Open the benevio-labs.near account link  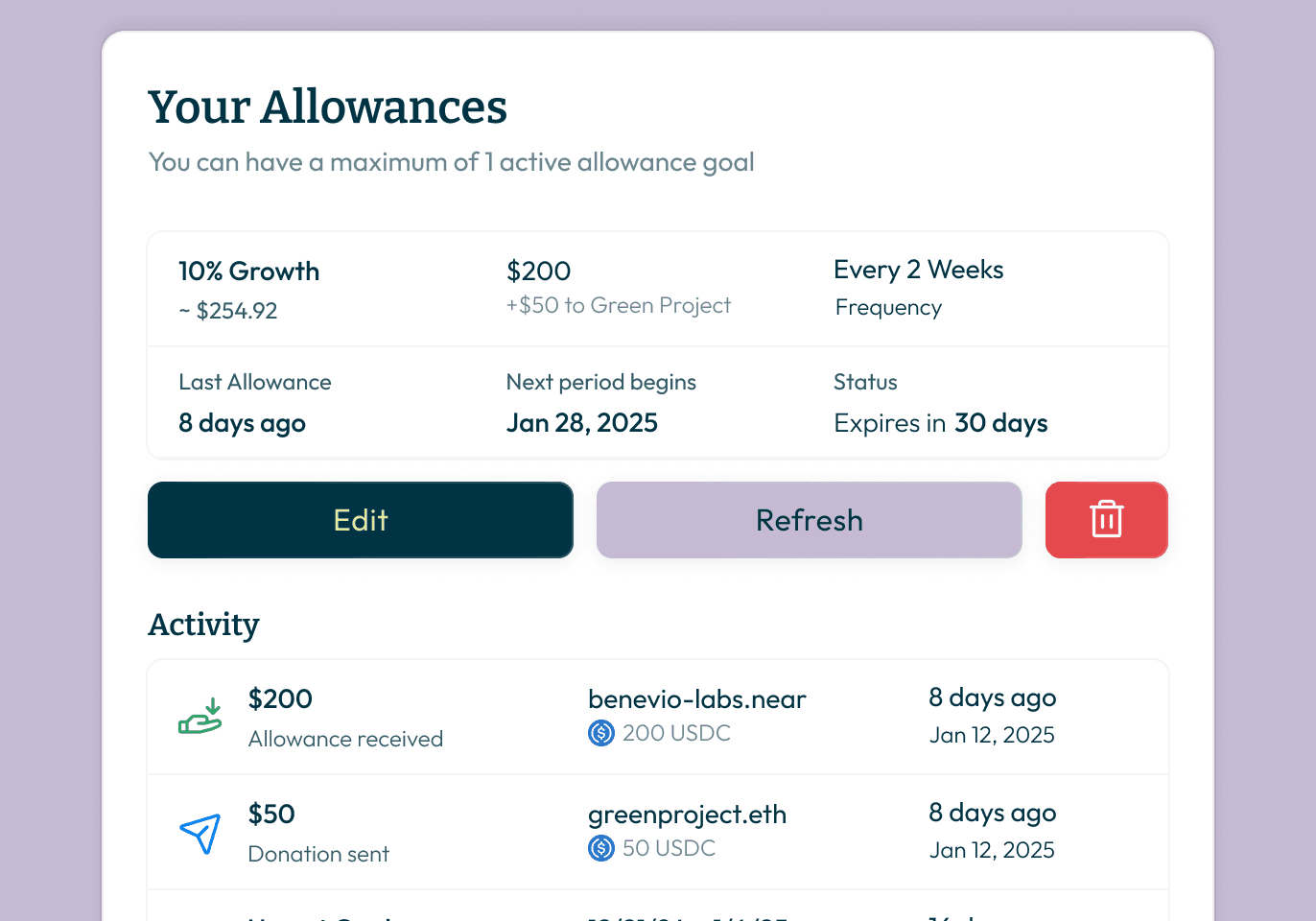tap(697, 699)
